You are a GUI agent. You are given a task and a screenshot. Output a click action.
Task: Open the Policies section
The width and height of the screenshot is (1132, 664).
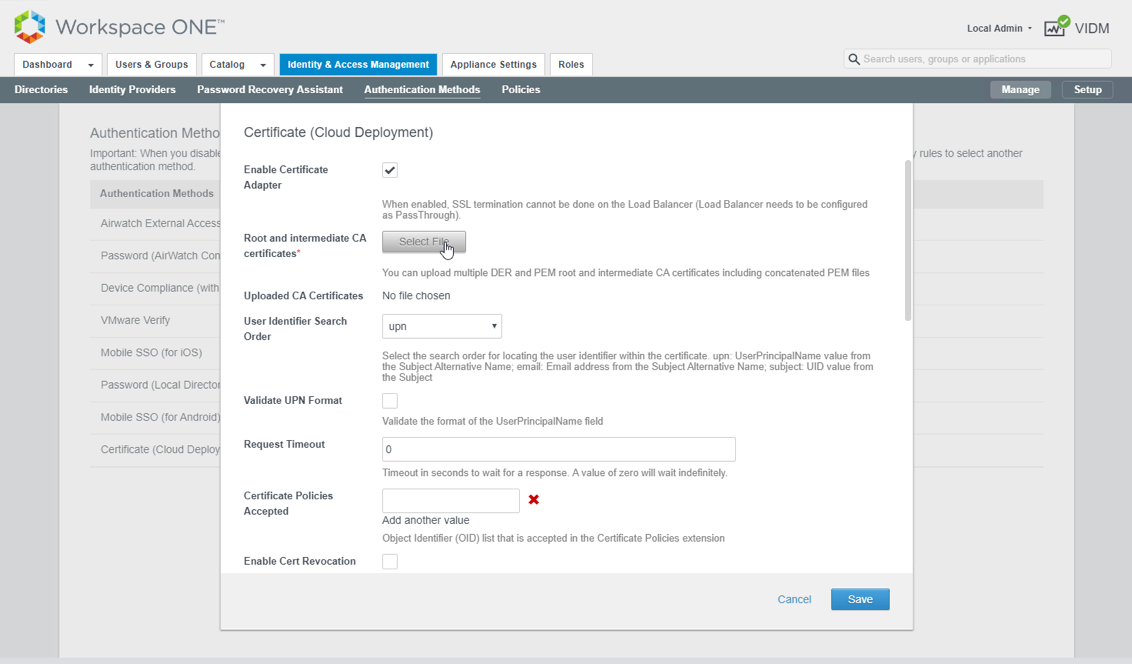[520, 89]
